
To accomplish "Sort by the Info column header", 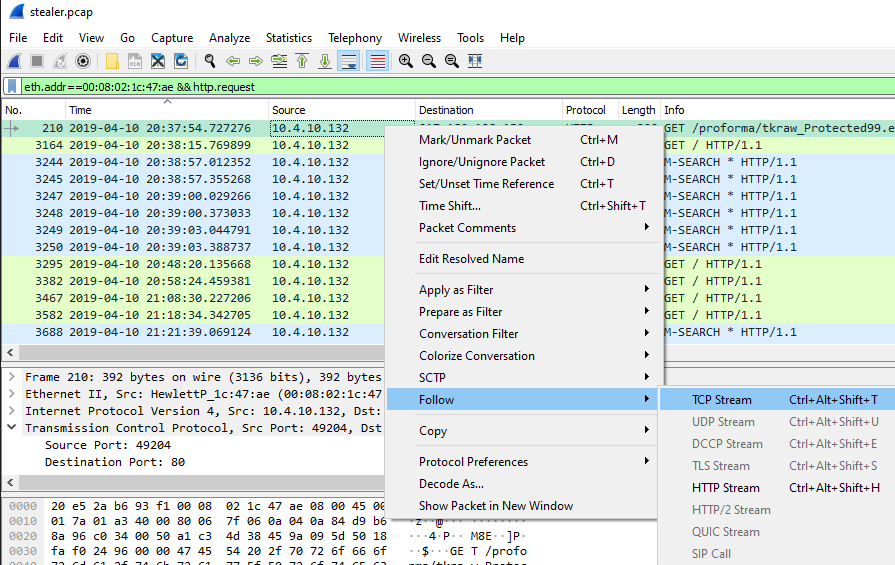I will (777, 110).
